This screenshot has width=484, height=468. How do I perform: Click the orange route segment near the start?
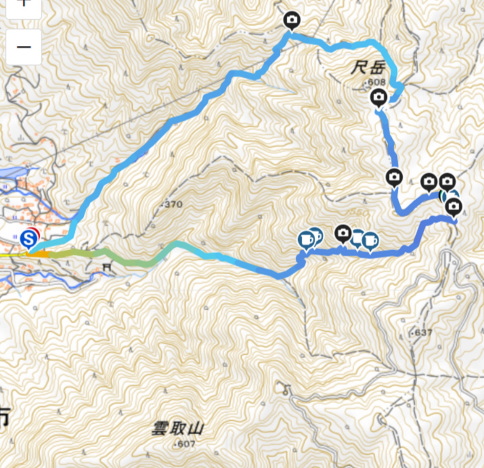[x=39, y=254]
